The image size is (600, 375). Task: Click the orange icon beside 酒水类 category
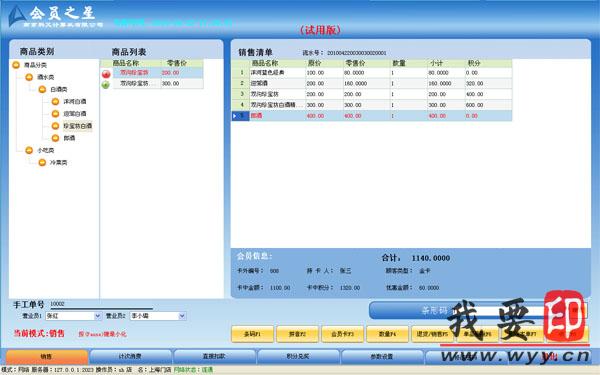[x=29, y=77]
